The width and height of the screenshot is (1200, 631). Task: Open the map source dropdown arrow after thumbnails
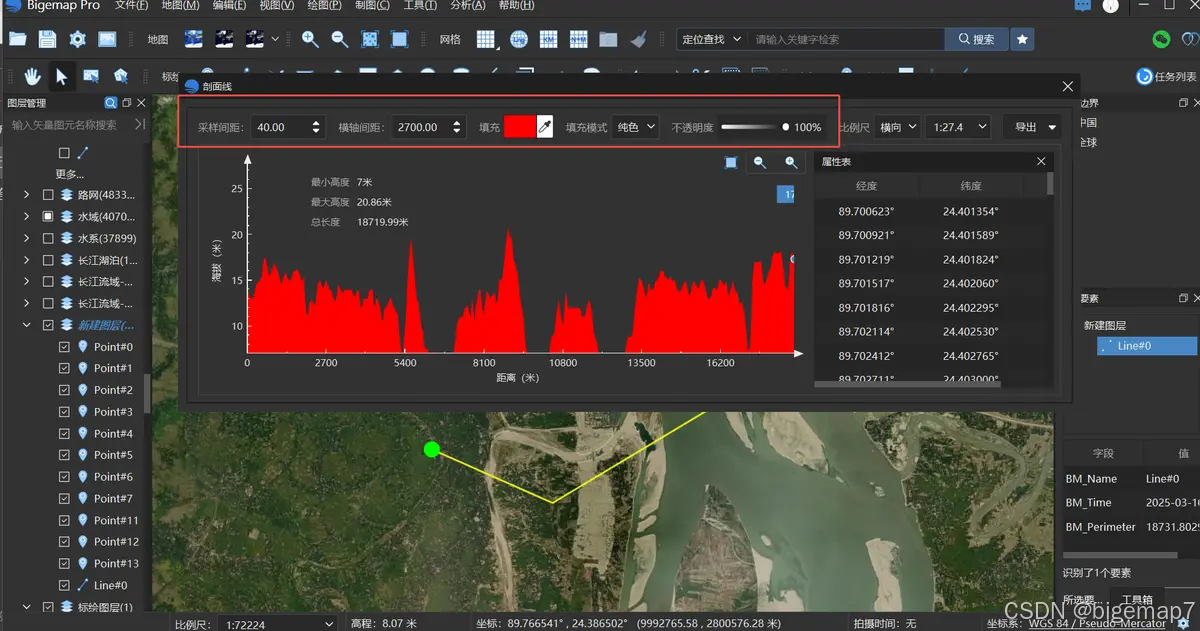click(275, 39)
